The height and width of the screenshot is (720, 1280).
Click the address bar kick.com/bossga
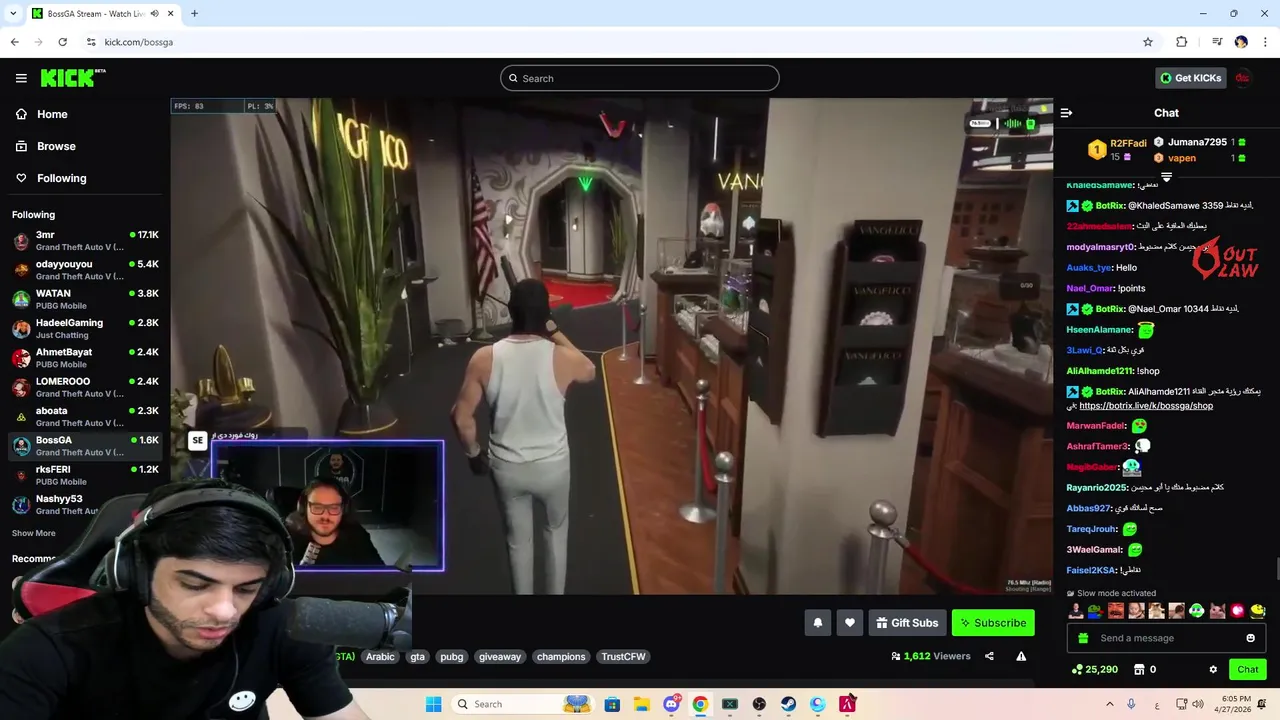138,42
